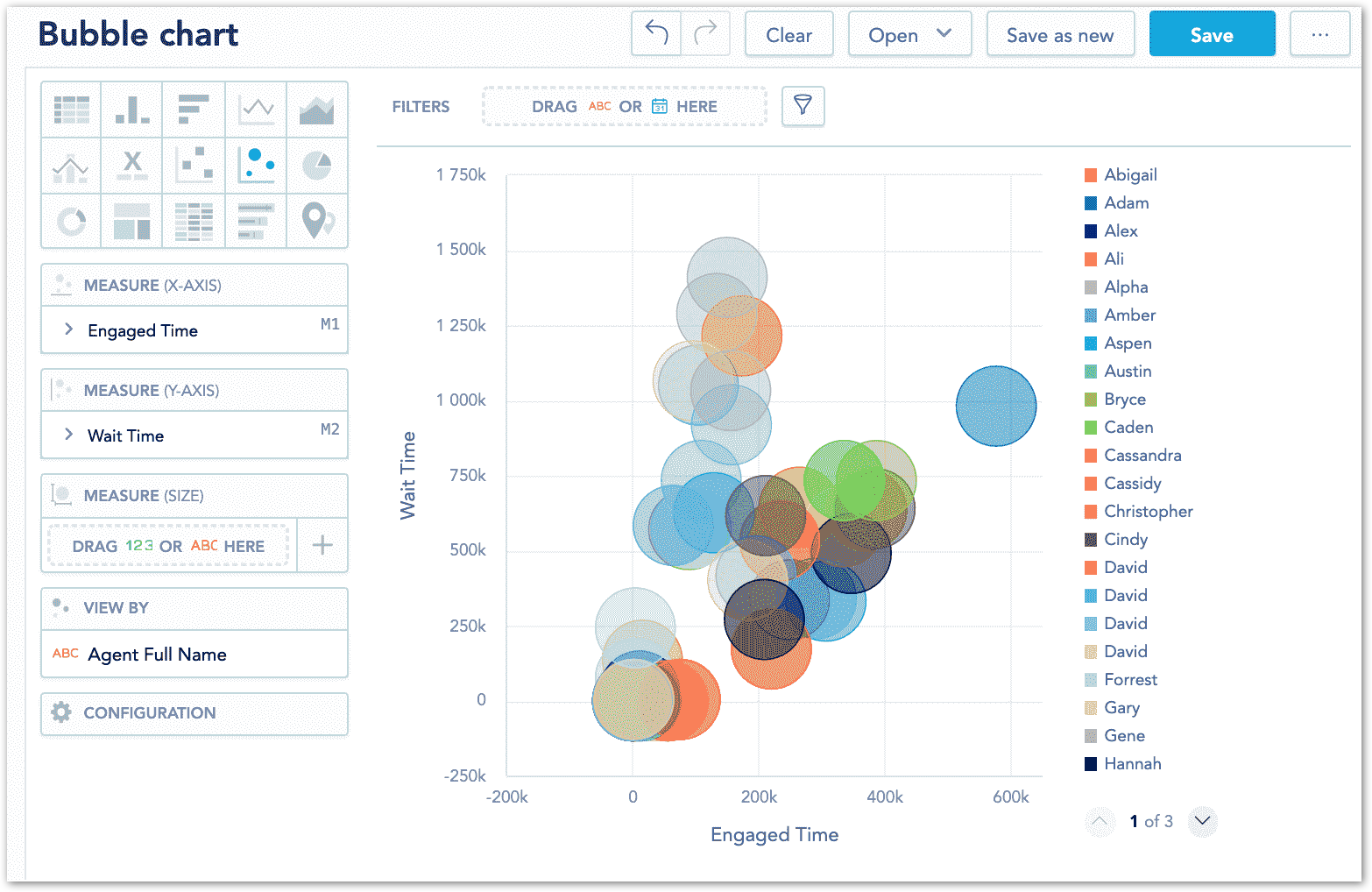Expand the Wait Time measure settings
Screen dimensions: 1372x892
click(x=68, y=435)
